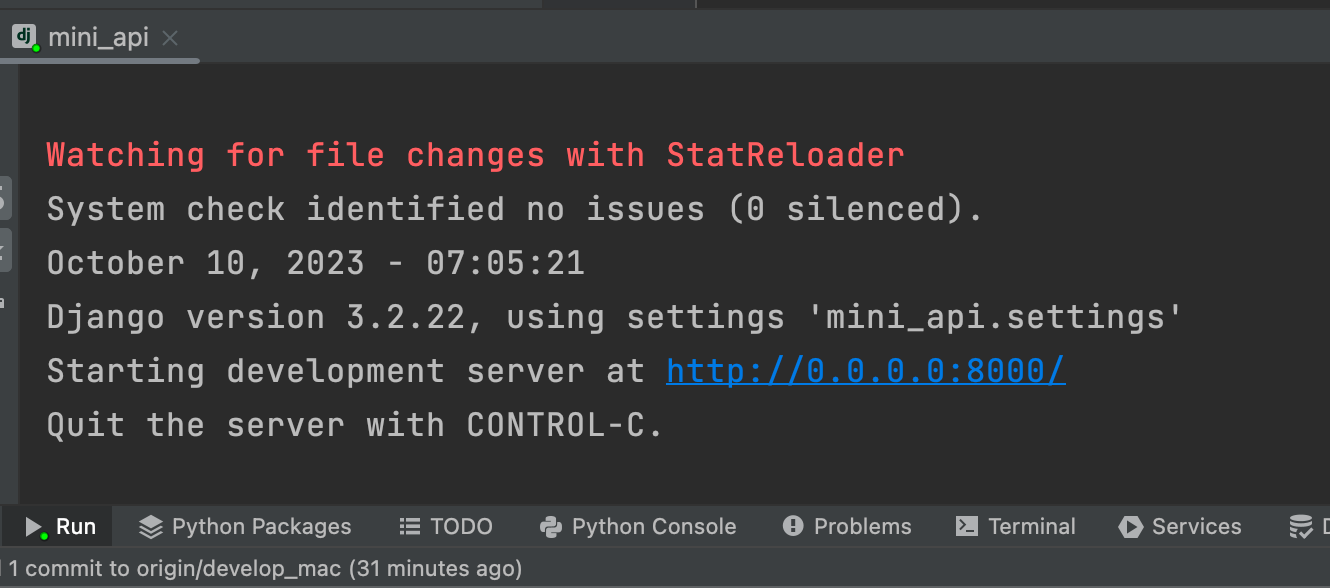This screenshot has height=588, width=1330.
Task: Switch to the Run tool window
Action: point(61,526)
